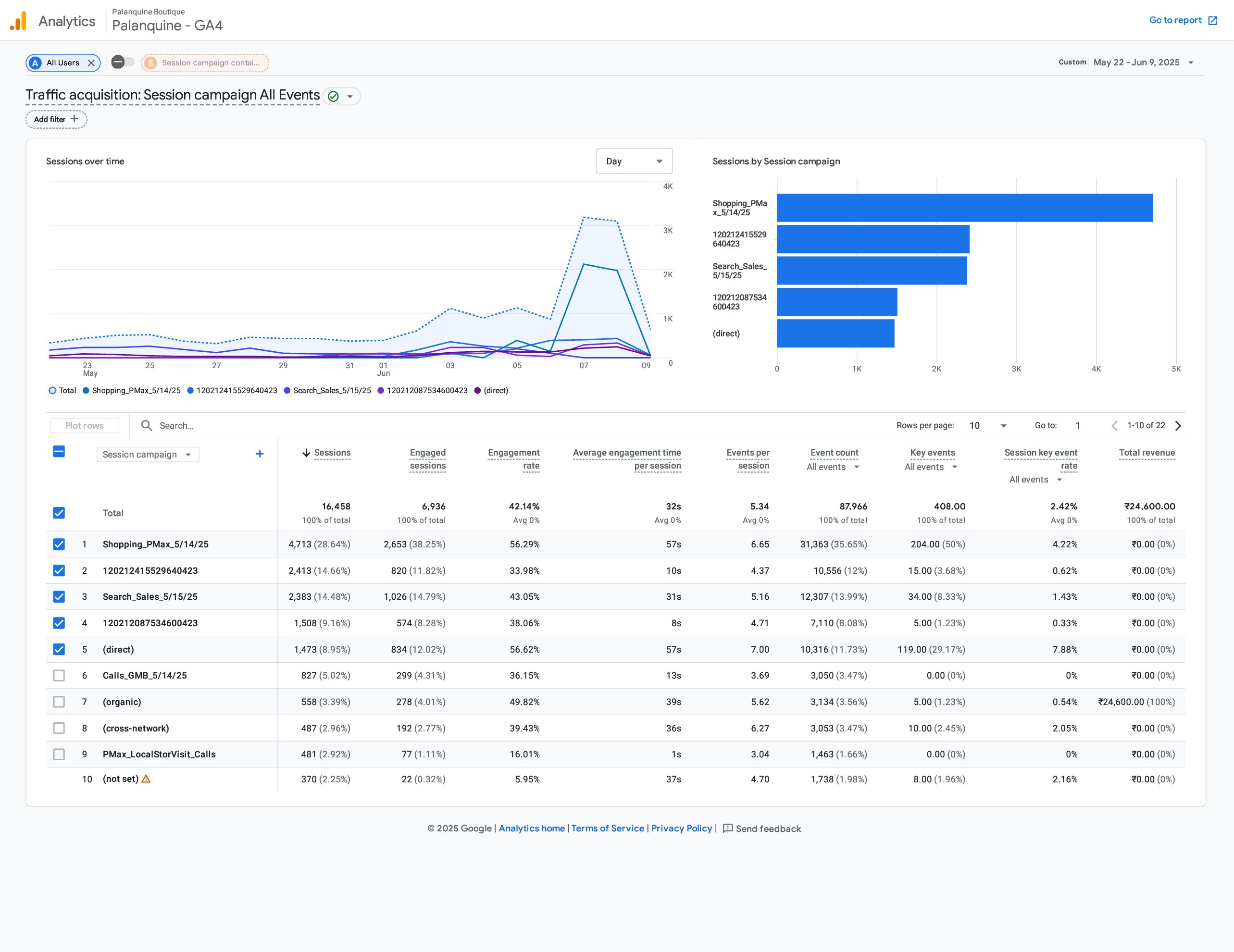Sort table by Engaged sessions column
This screenshot has height=952, width=1234.
(427, 459)
